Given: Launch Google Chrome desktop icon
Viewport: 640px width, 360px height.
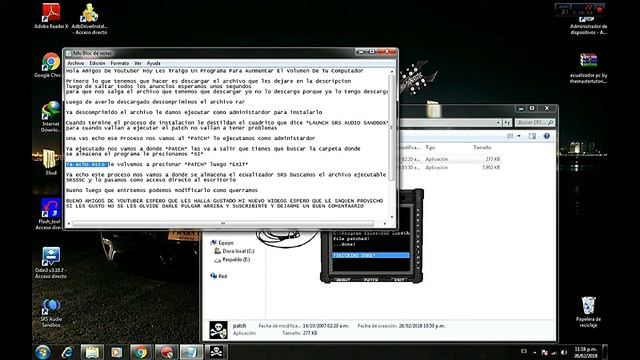Looking at the screenshot, I should (50, 64).
